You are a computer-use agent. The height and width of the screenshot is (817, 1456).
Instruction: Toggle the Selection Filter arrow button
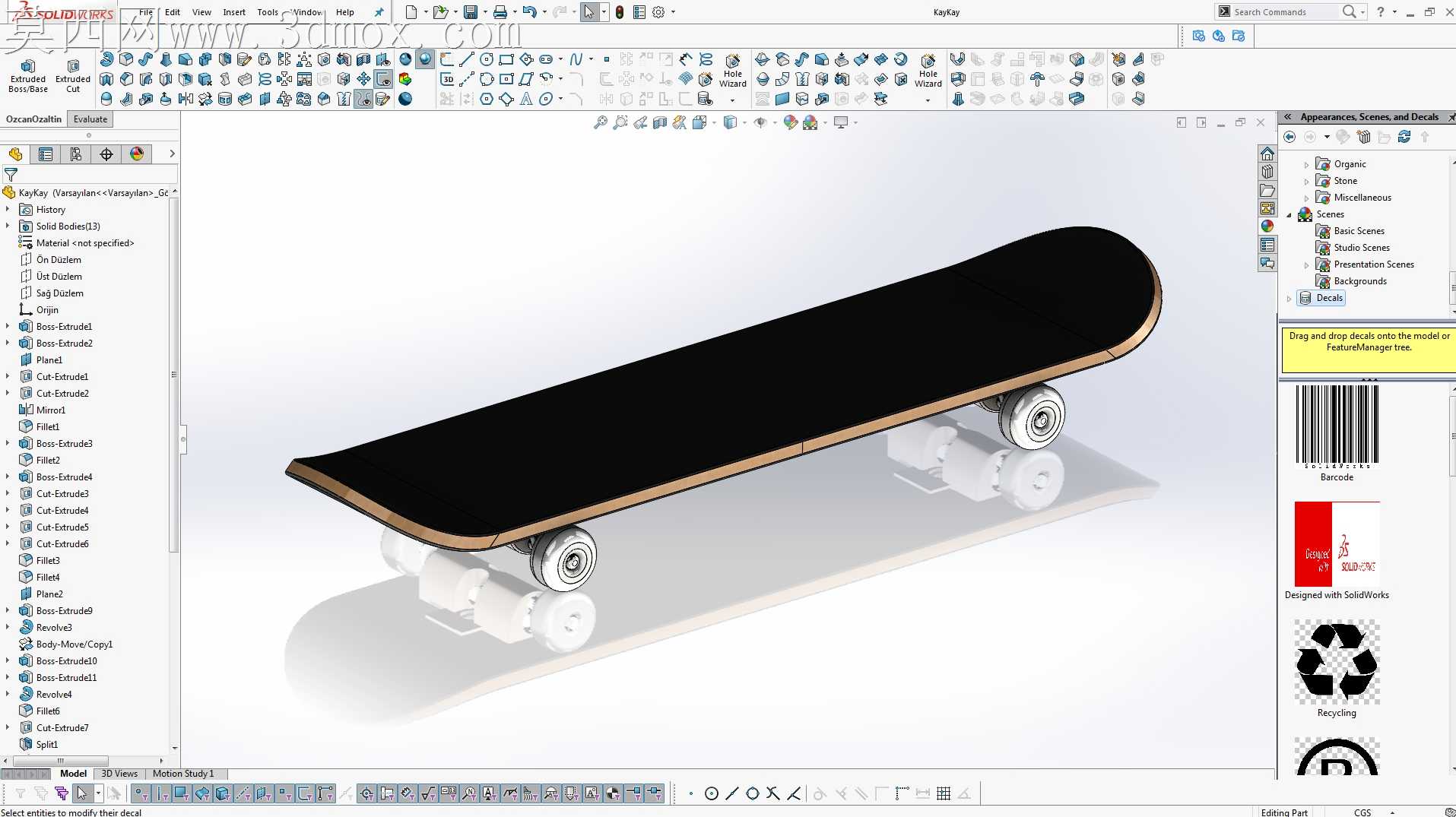[81, 793]
